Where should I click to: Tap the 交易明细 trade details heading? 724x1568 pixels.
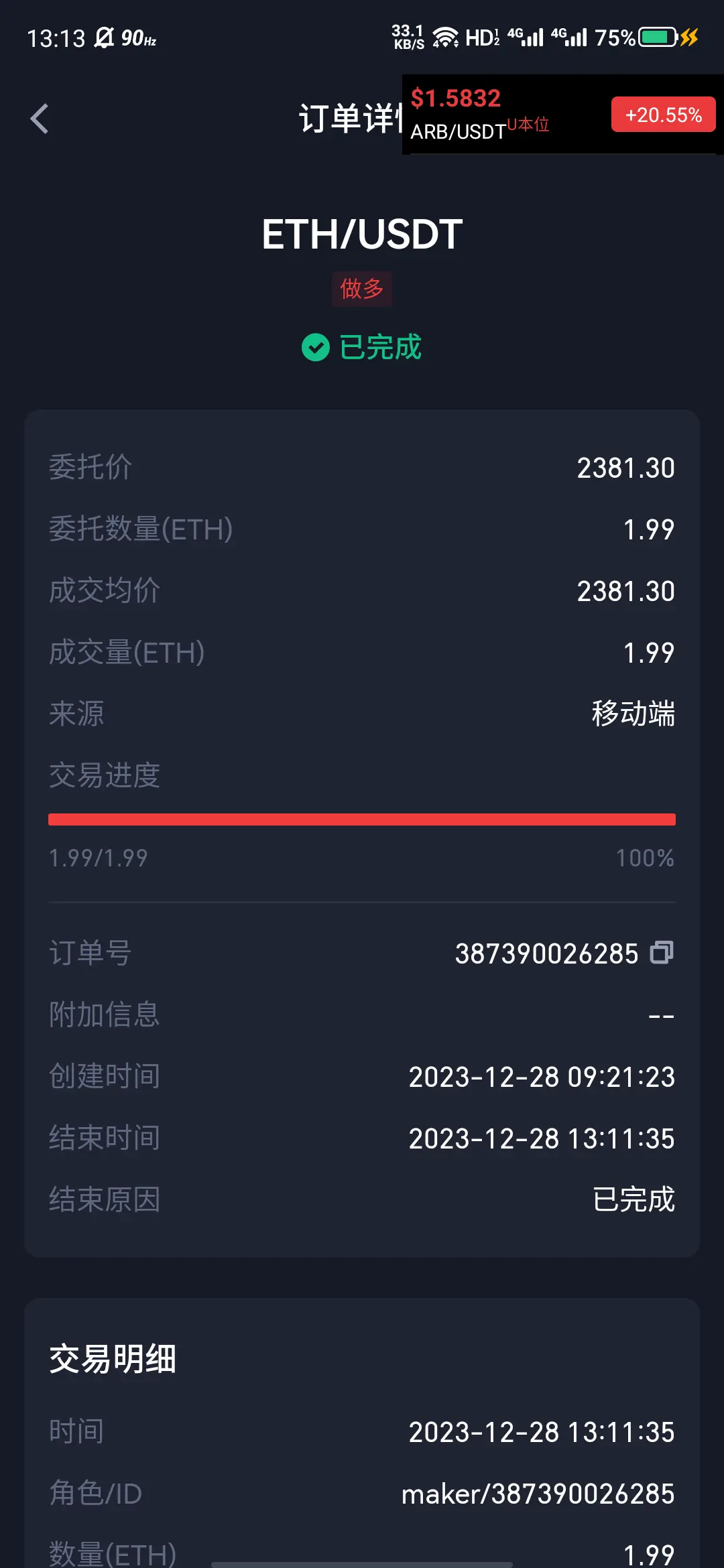(x=113, y=1359)
